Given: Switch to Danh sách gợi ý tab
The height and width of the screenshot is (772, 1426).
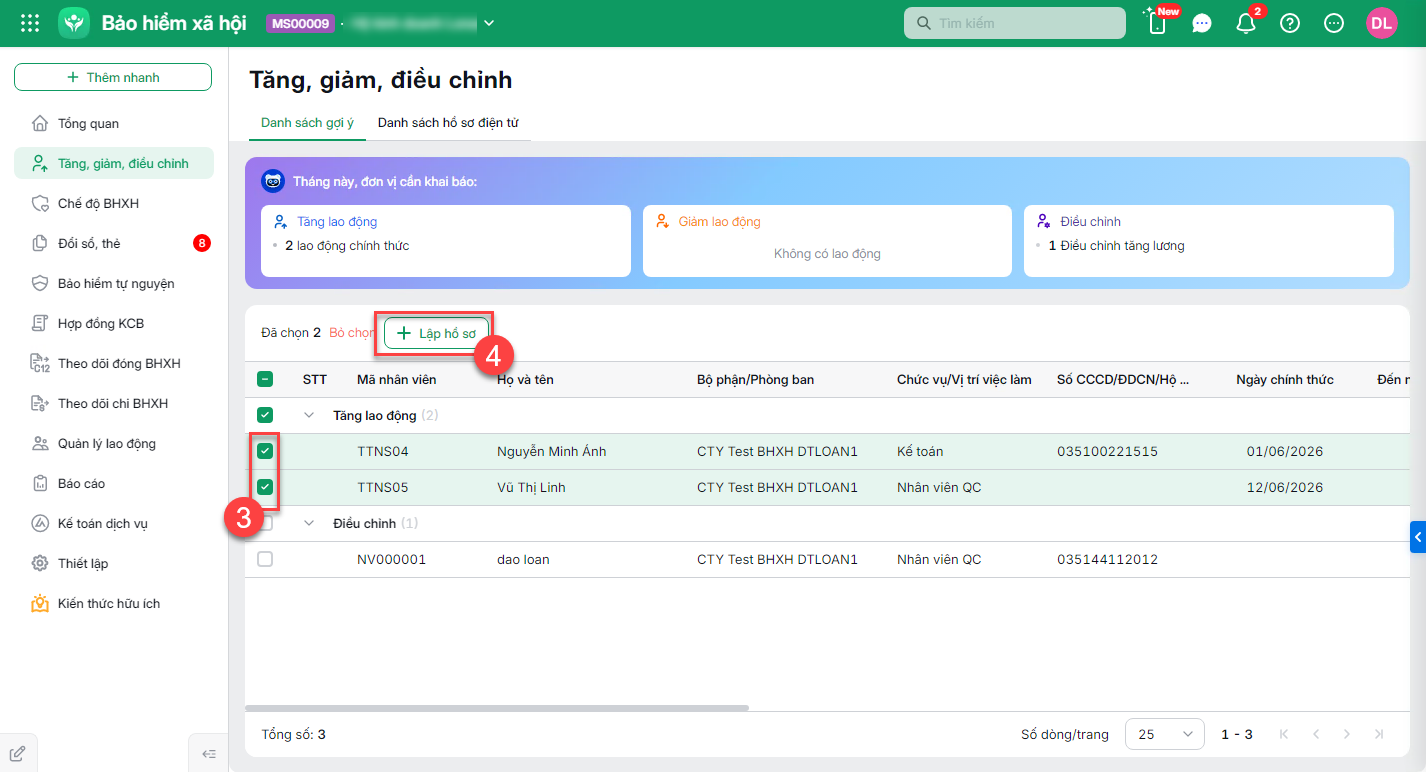Looking at the screenshot, I should pyautogui.click(x=307, y=123).
